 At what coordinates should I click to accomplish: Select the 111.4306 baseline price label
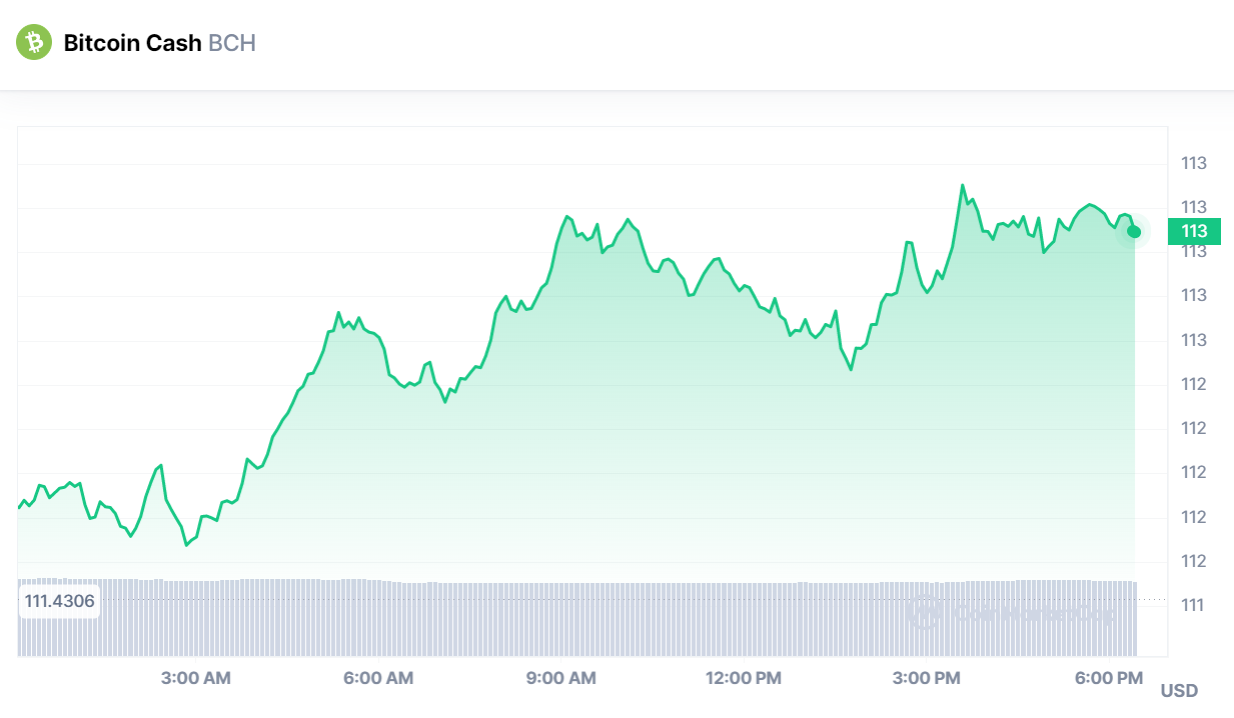(x=60, y=602)
